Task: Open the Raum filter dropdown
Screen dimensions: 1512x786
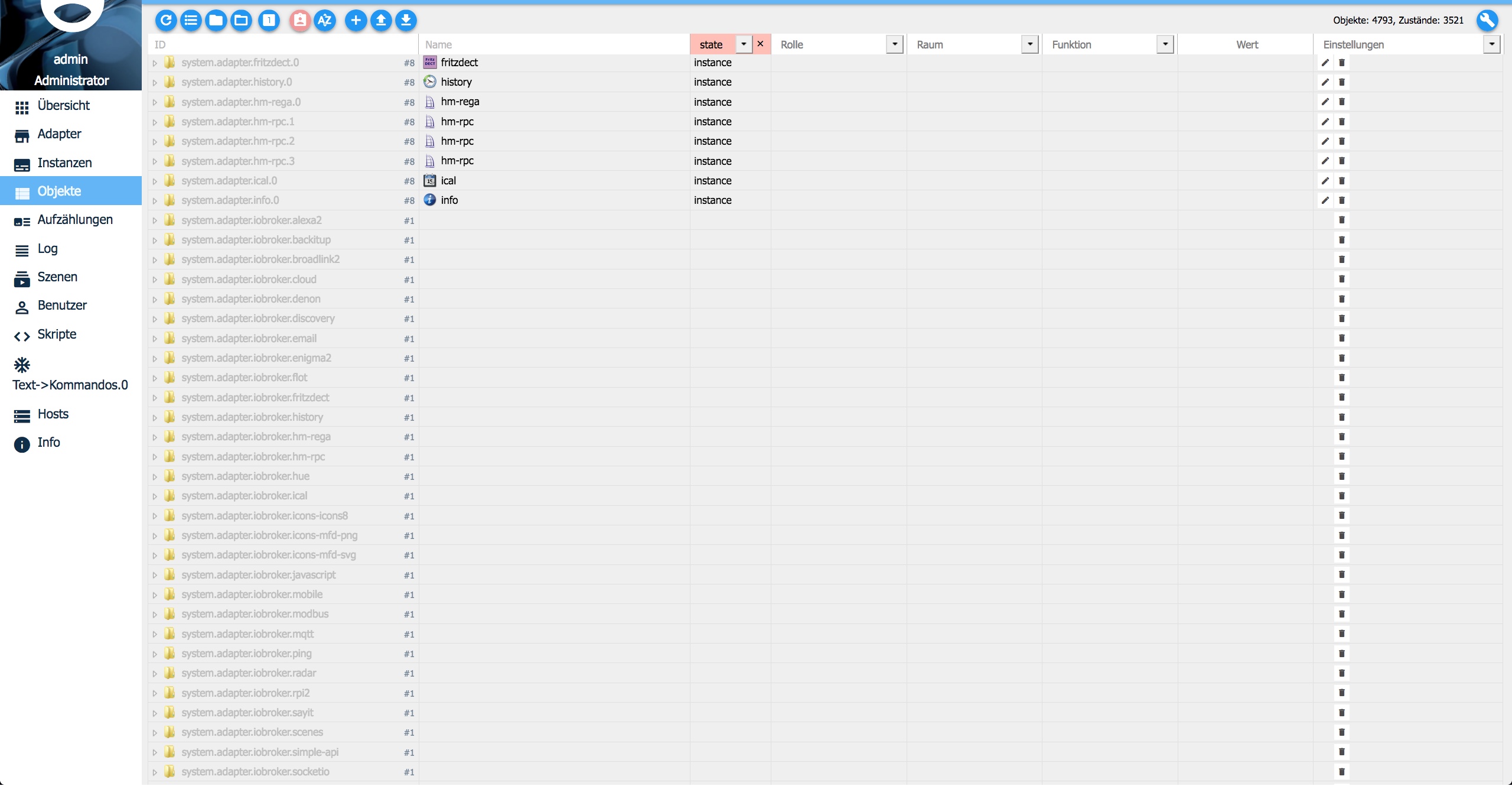Action: pos(1030,44)
